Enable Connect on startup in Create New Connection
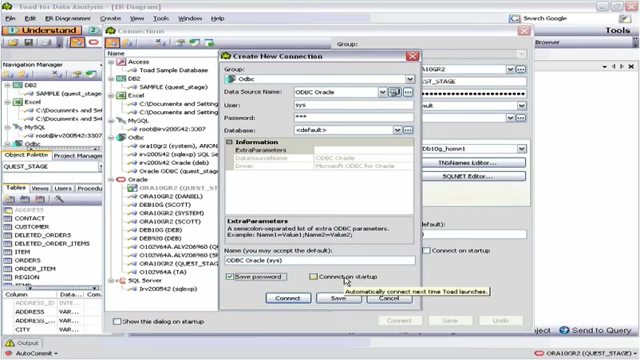 pyautogui.click(x=313, y=277)
